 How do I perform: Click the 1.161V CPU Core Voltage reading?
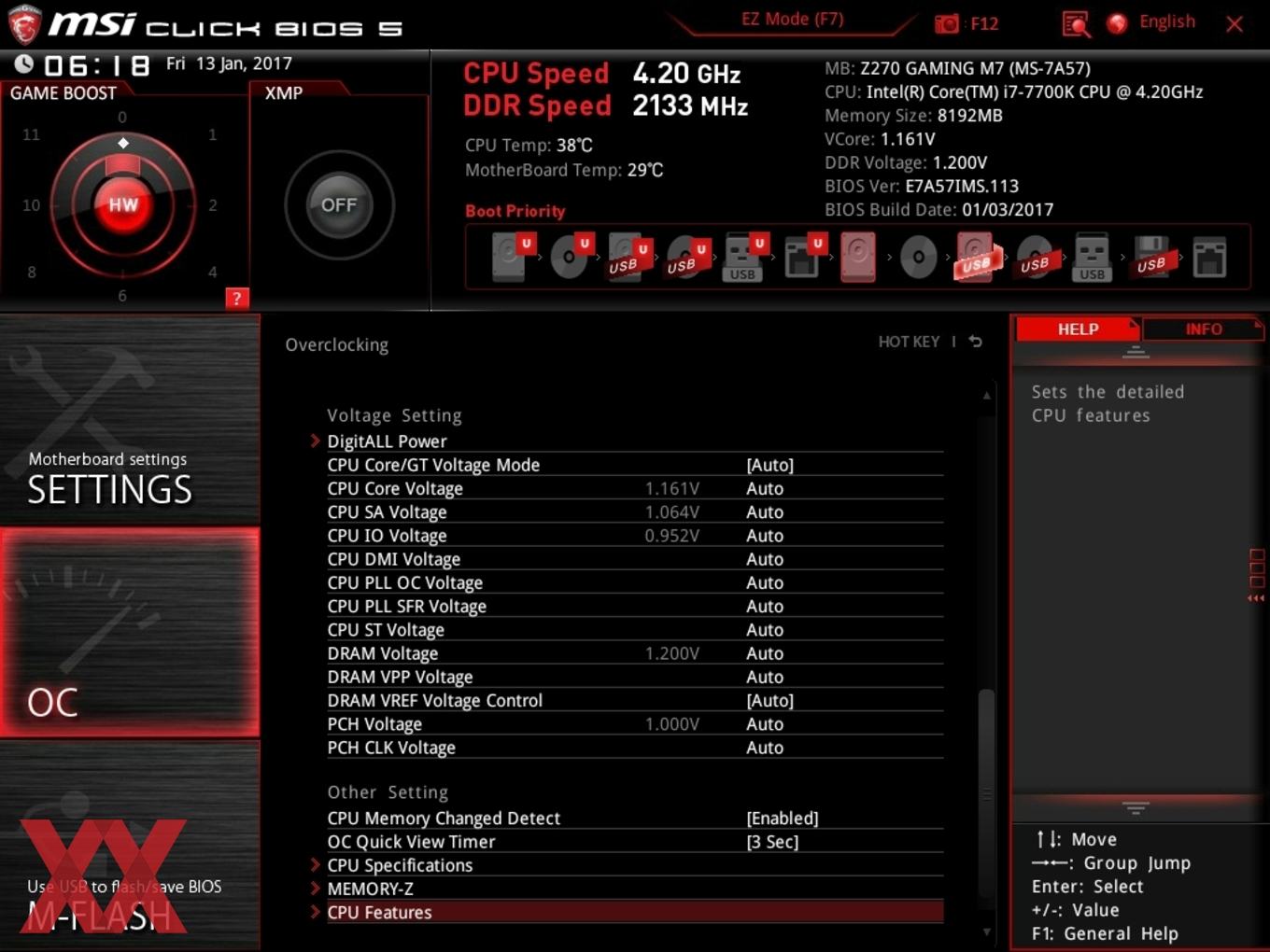pyautogui.click(x=671, y=488)
